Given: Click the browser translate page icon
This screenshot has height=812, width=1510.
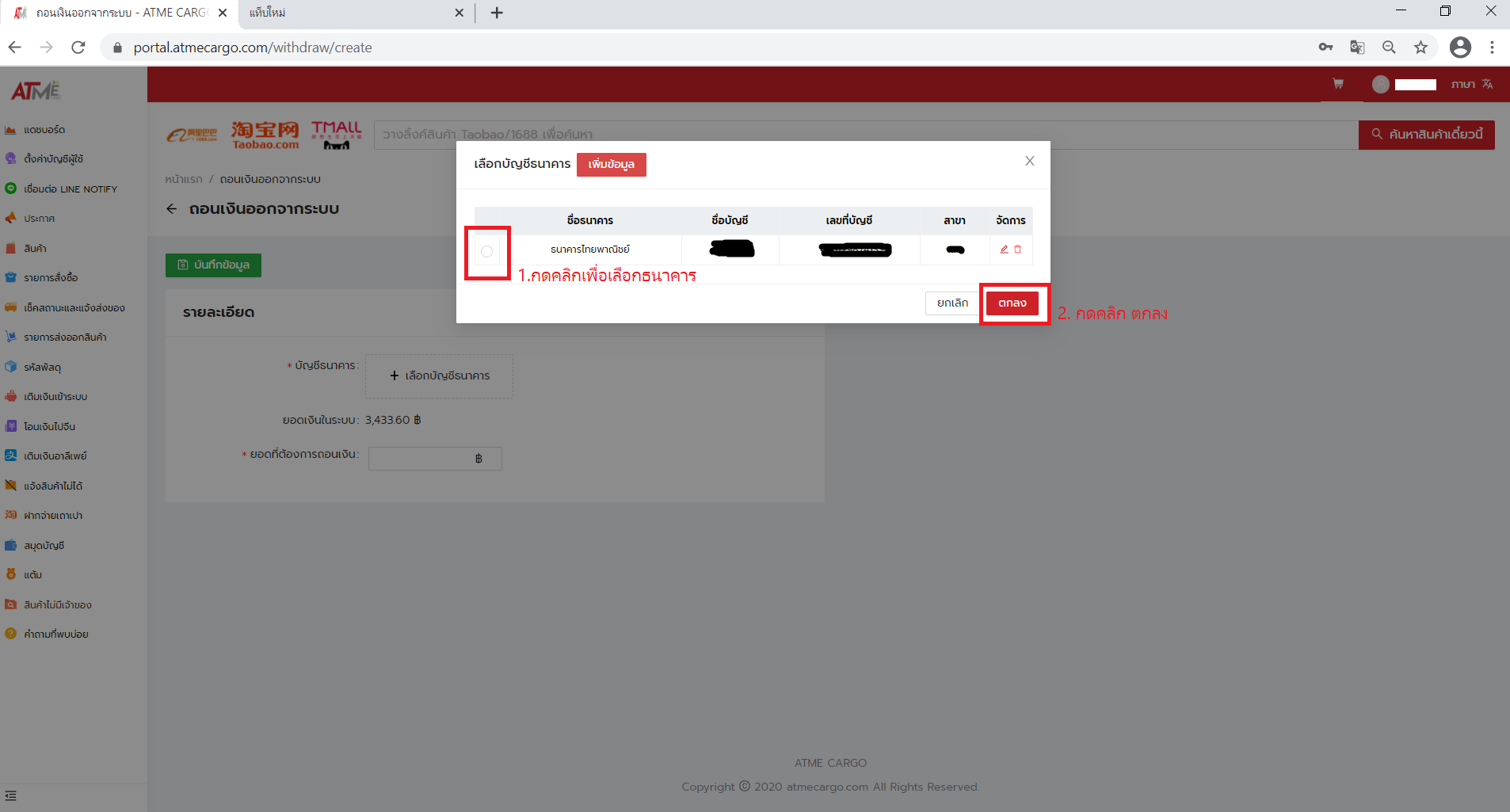Looking at the screenshot, I should (x=1357, y=48).
